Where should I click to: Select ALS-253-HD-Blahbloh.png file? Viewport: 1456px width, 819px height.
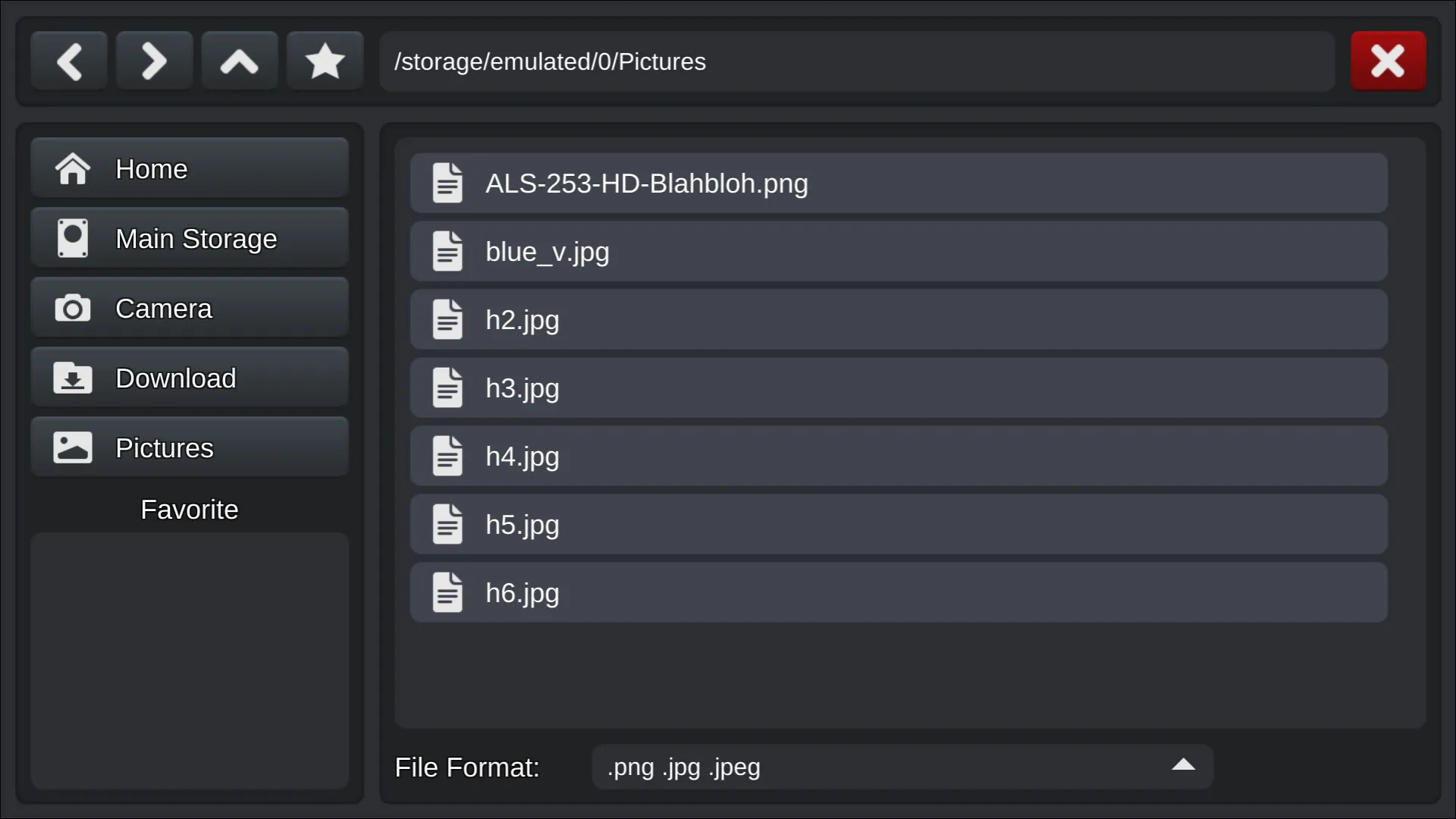point(899,184)
